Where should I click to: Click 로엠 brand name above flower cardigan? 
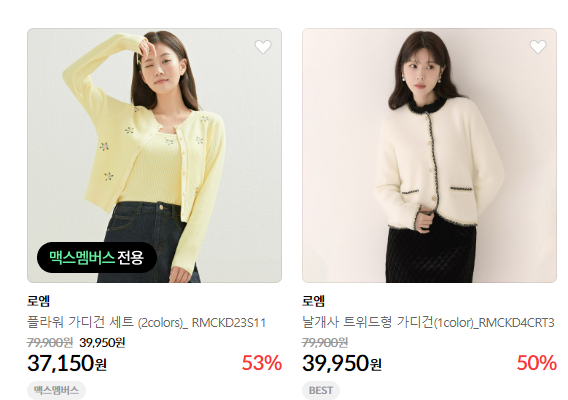(x=38, y=301)
